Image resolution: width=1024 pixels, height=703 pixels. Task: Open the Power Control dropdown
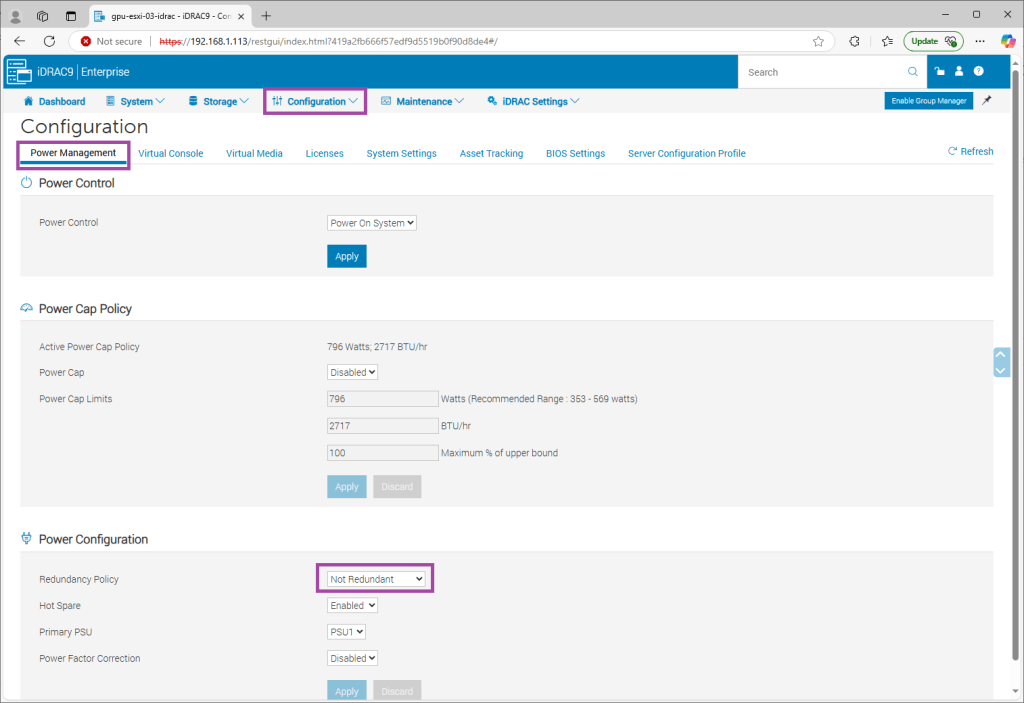coord(371,223)
